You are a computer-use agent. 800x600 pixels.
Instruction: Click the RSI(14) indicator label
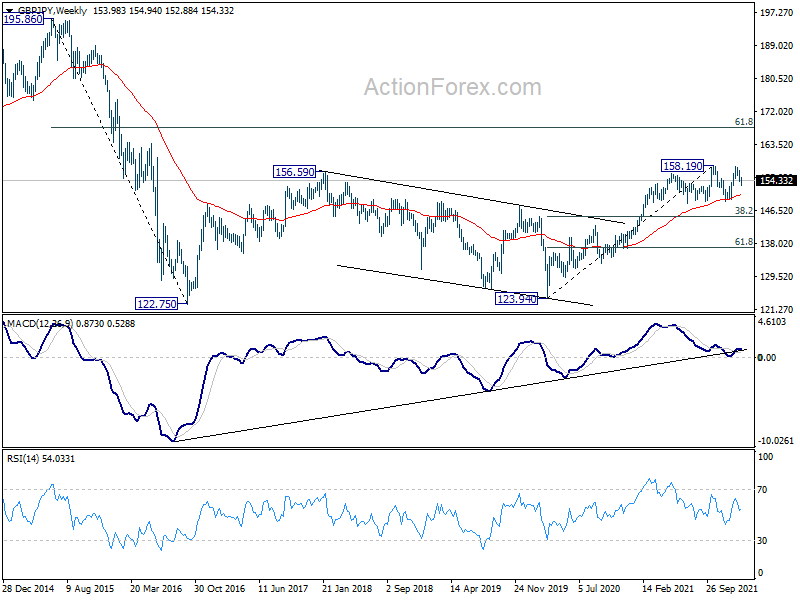[x=23, y=459]
